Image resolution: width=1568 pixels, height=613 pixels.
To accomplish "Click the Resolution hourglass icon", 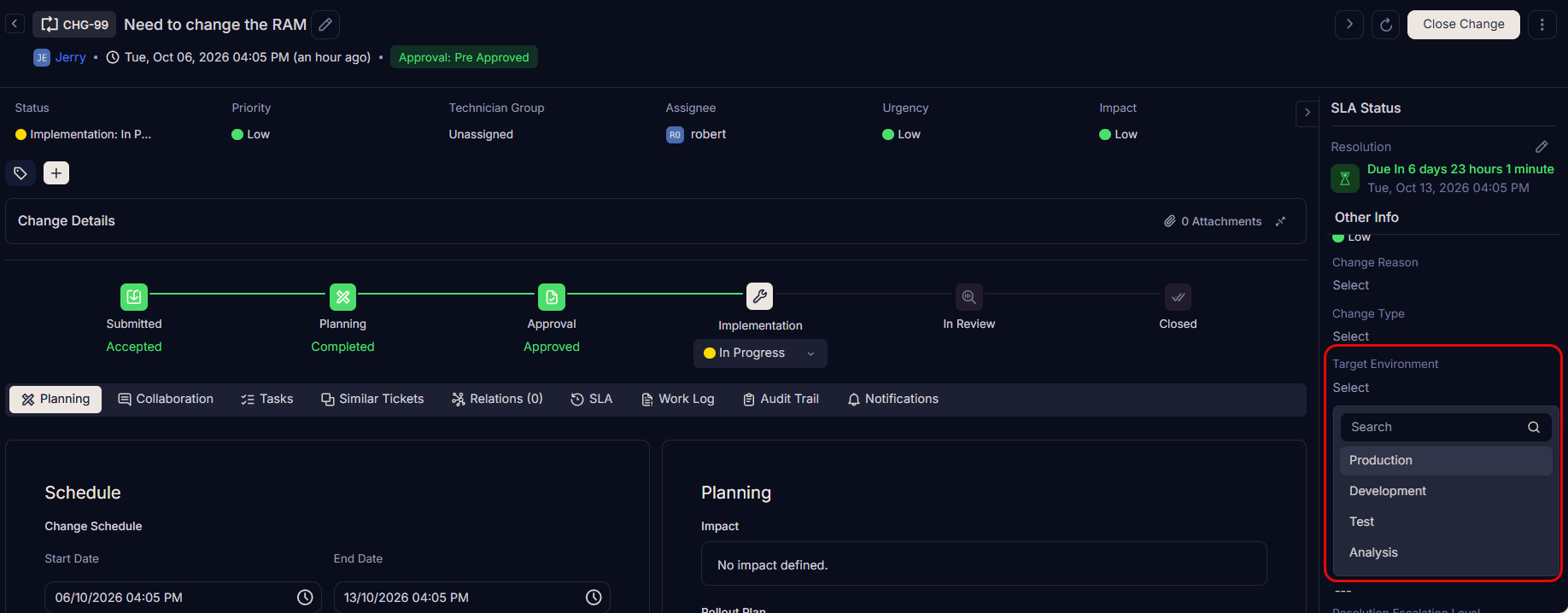I will point(1345,178).
